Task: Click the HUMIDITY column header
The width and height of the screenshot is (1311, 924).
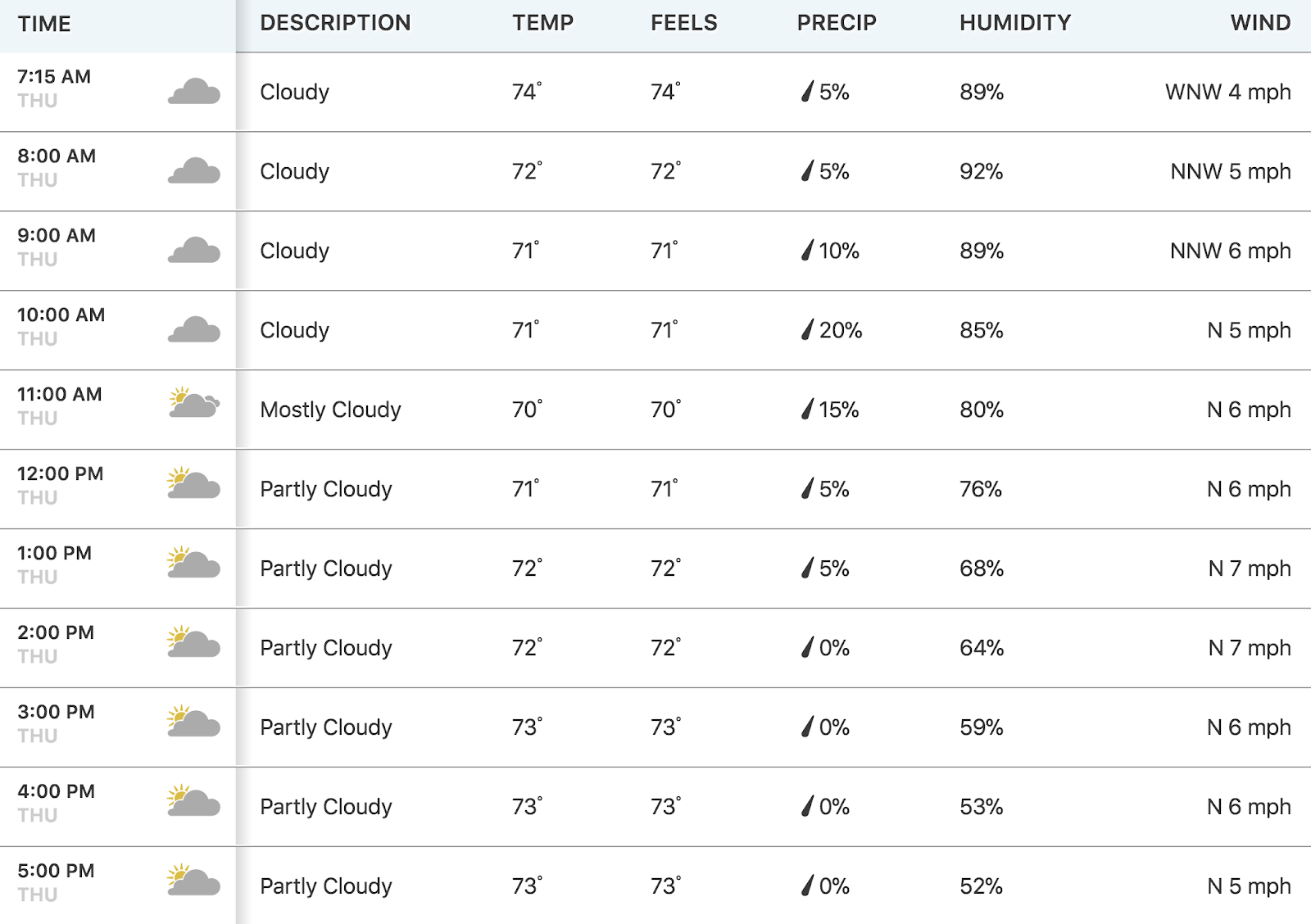Action: pos(1015,23)
